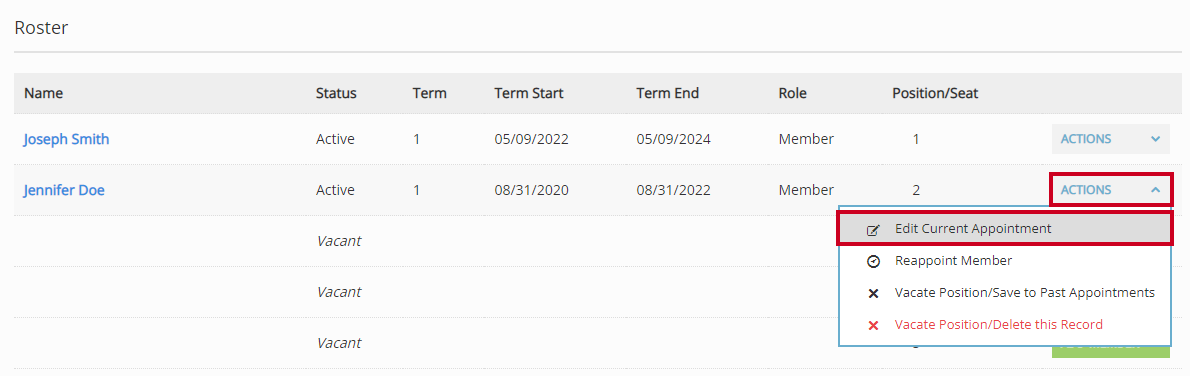Open the Actions dropdown for Joseph Smith

click(x=1110, y=139)
